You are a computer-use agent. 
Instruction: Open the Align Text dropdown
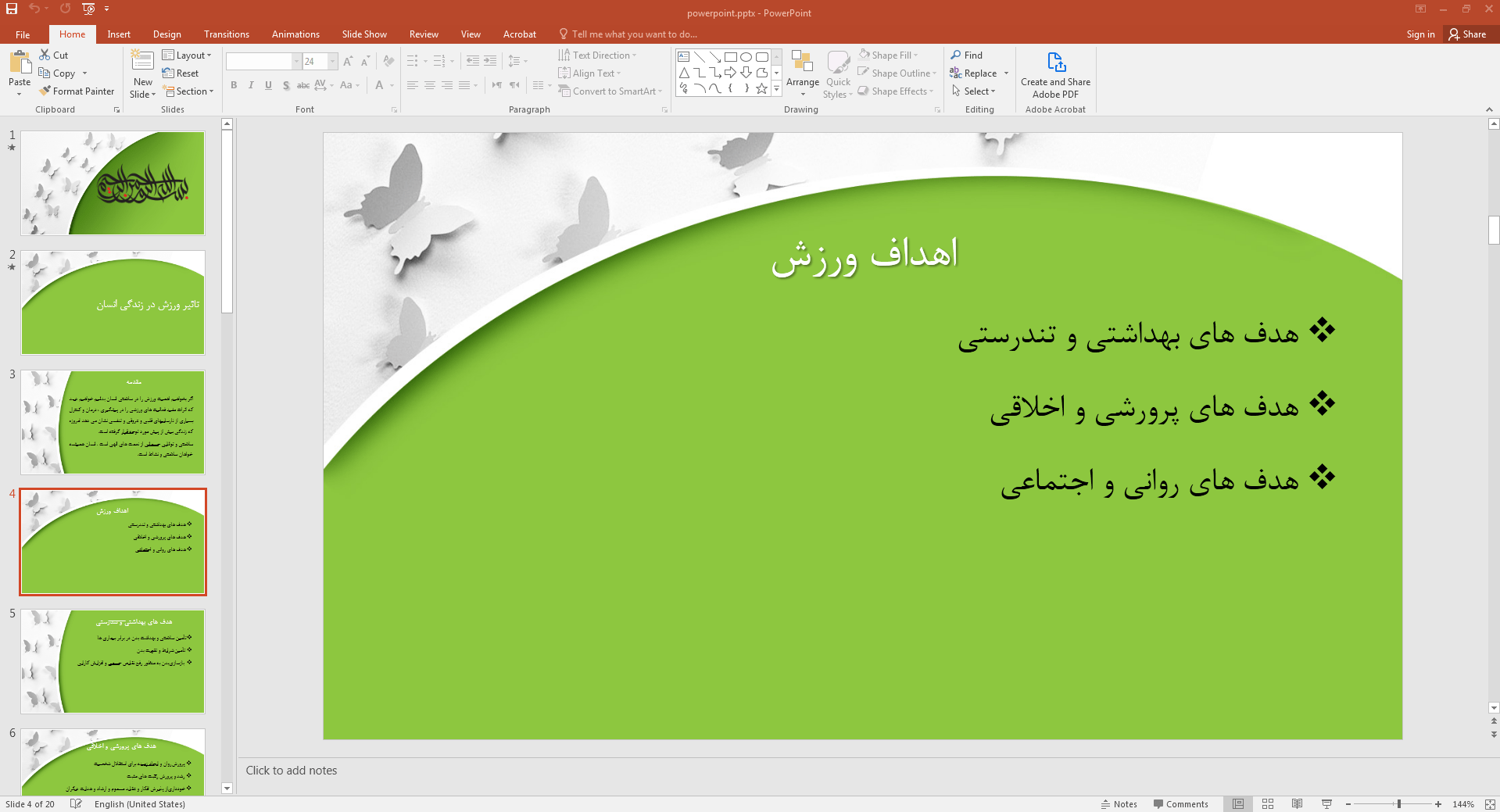click(x=589, y=73)
